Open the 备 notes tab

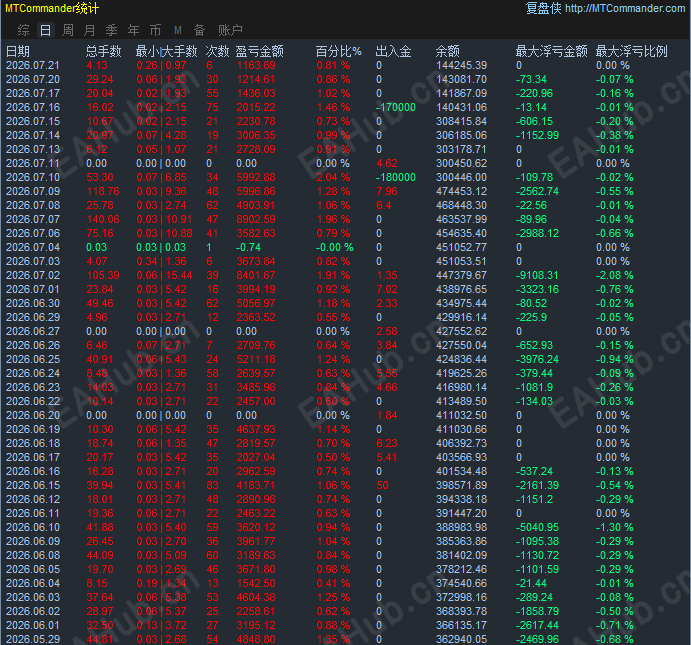coord(199,30)
